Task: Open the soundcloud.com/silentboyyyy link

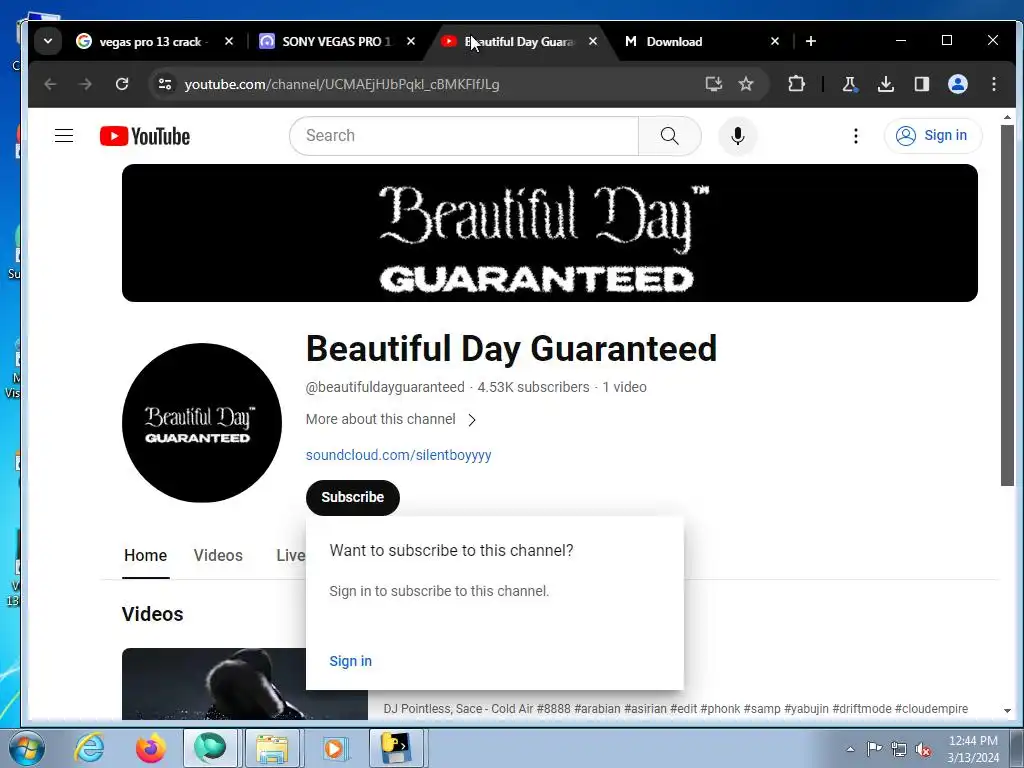Action: pos(398,455)
